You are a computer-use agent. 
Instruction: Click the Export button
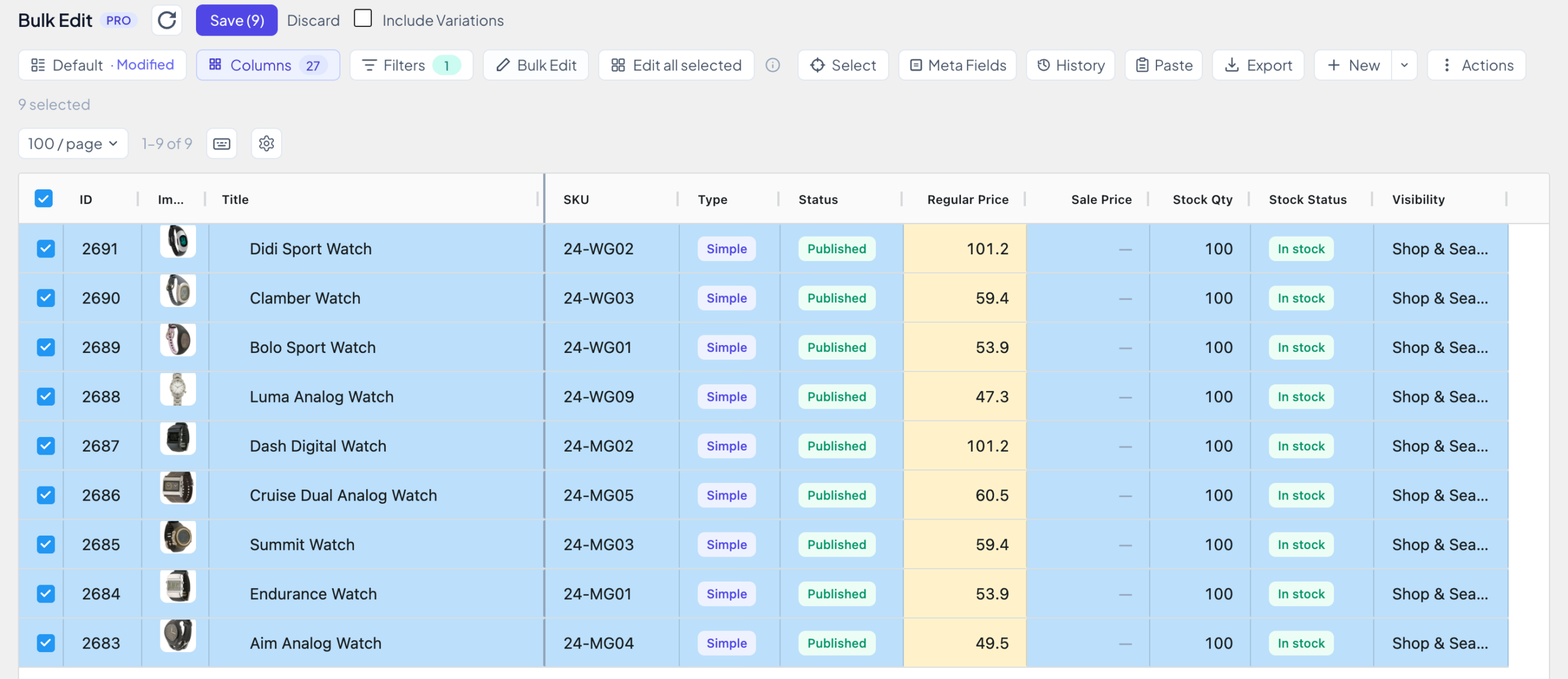click(x=1258, y=65)
